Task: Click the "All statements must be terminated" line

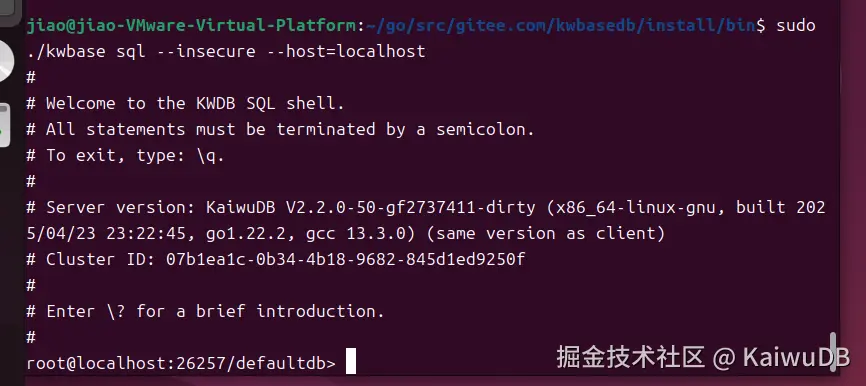Action: click(x=281, y=129)
